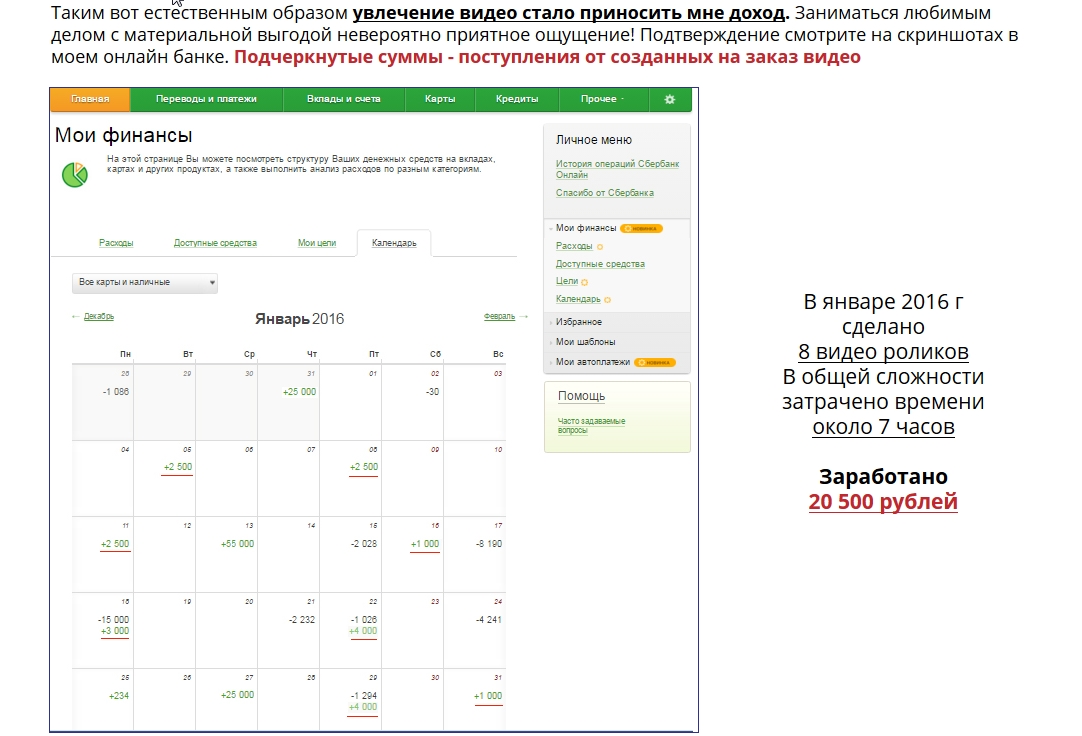Click the -15 000 amount on January 18
1082x736 pixels.
(x=113, y=620)
